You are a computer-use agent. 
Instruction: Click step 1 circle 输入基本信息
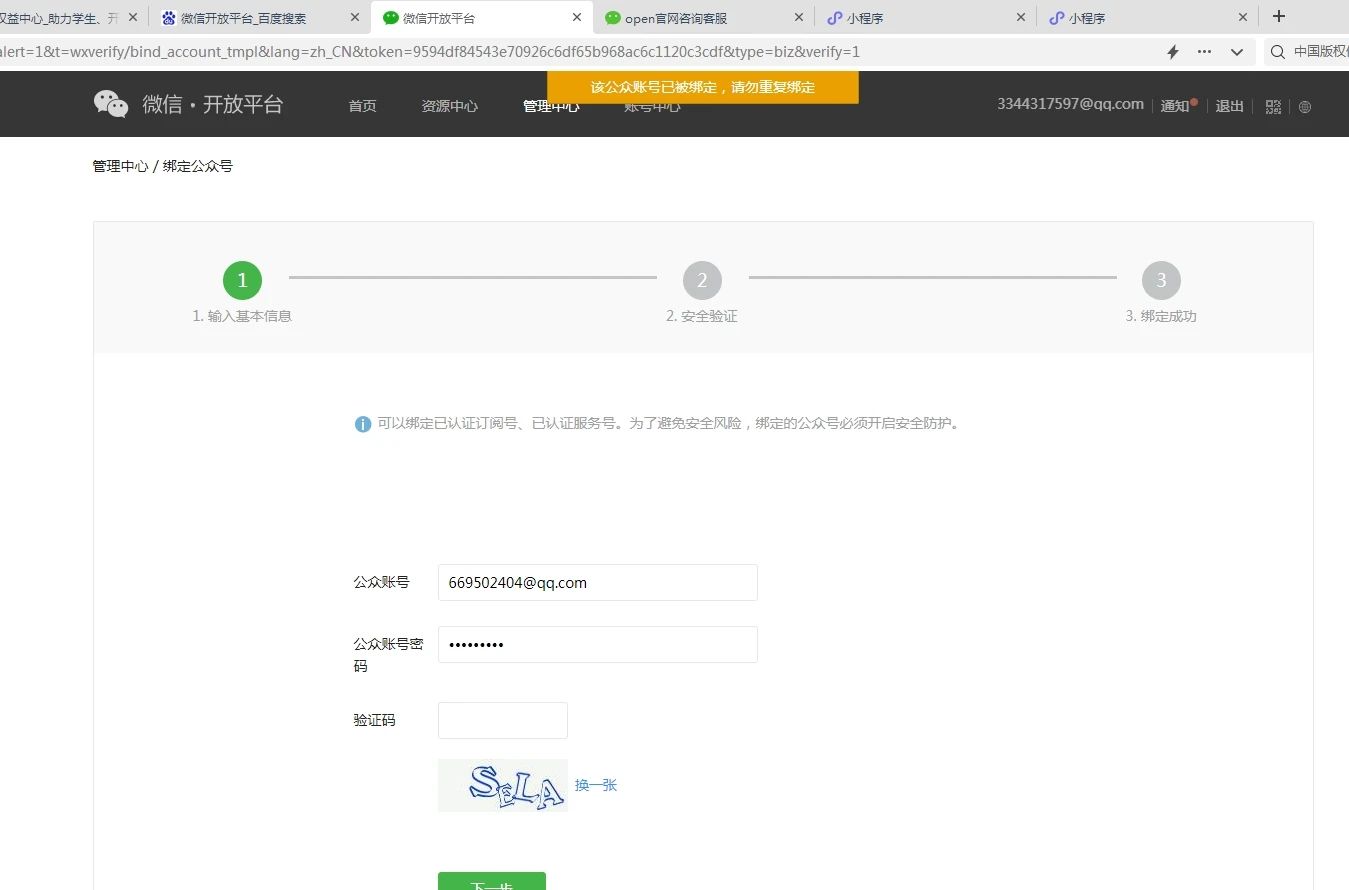click(x=242, y=281)
